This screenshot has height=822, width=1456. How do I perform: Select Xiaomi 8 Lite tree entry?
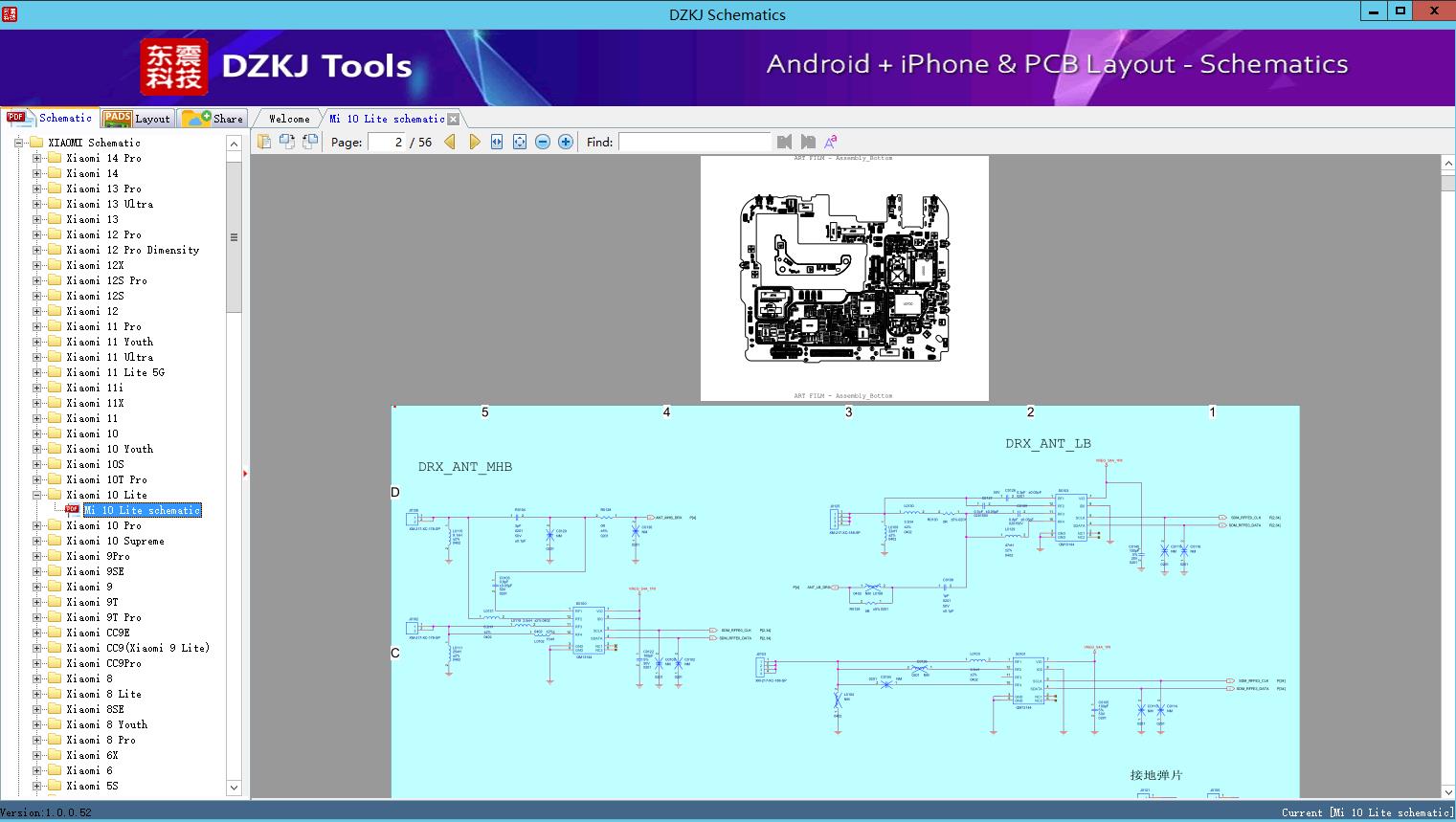pos(104,694)
